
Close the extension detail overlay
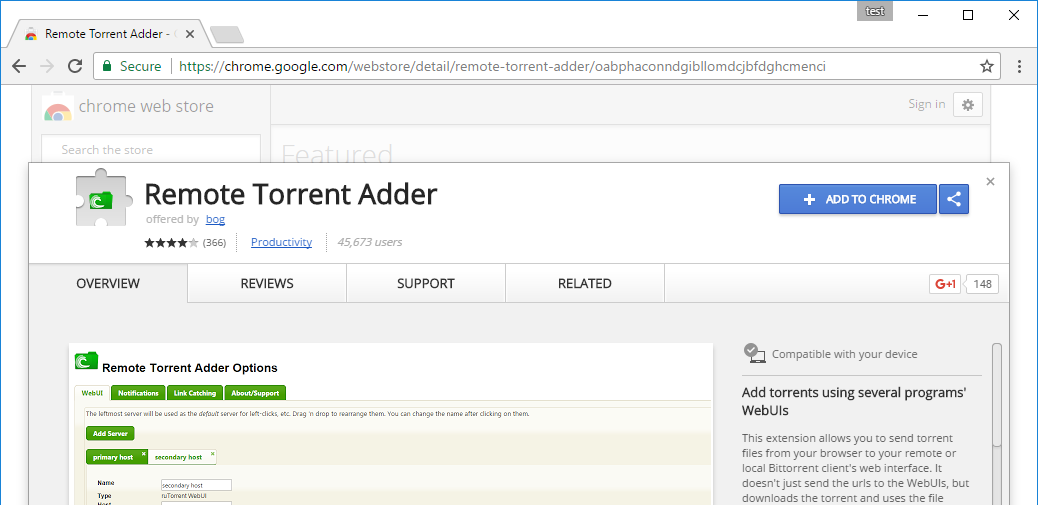[990, 182]
